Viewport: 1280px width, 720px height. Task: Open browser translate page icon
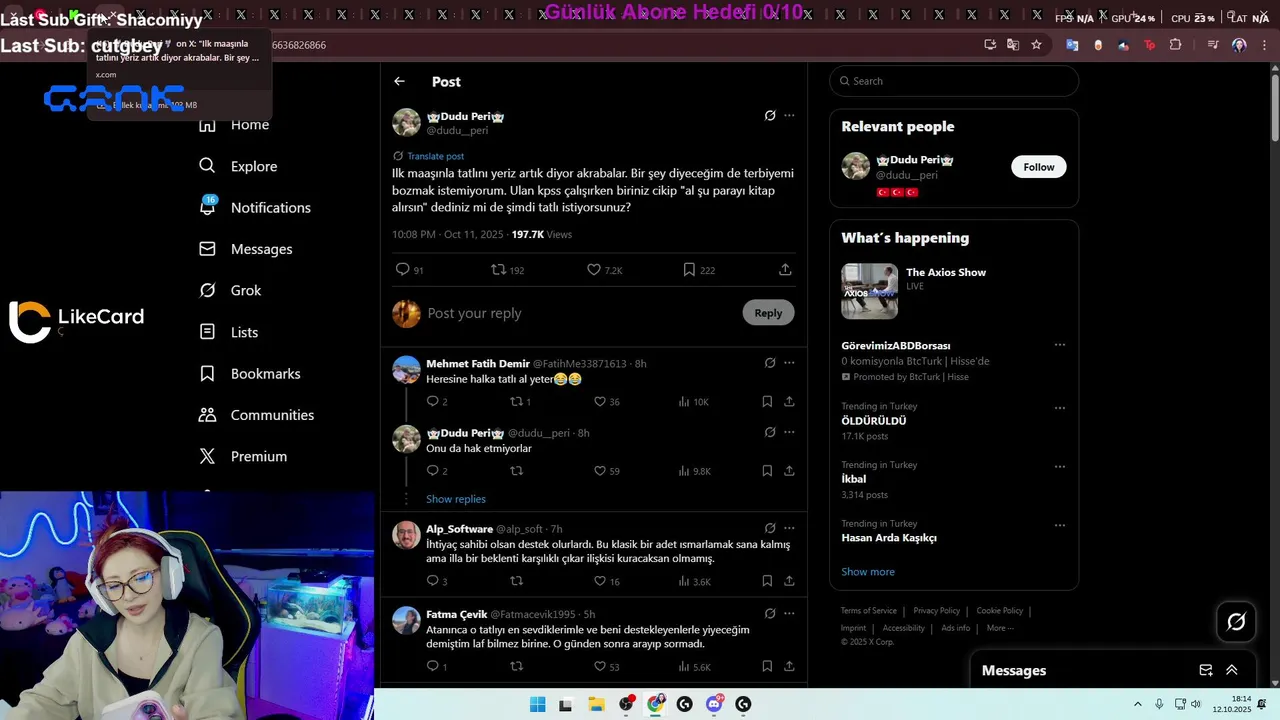[x=1013, y=45]
